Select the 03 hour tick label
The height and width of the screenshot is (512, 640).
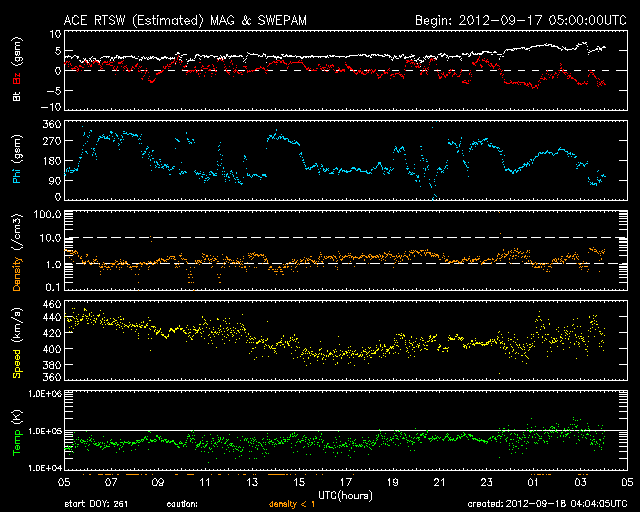pos(580,482)
